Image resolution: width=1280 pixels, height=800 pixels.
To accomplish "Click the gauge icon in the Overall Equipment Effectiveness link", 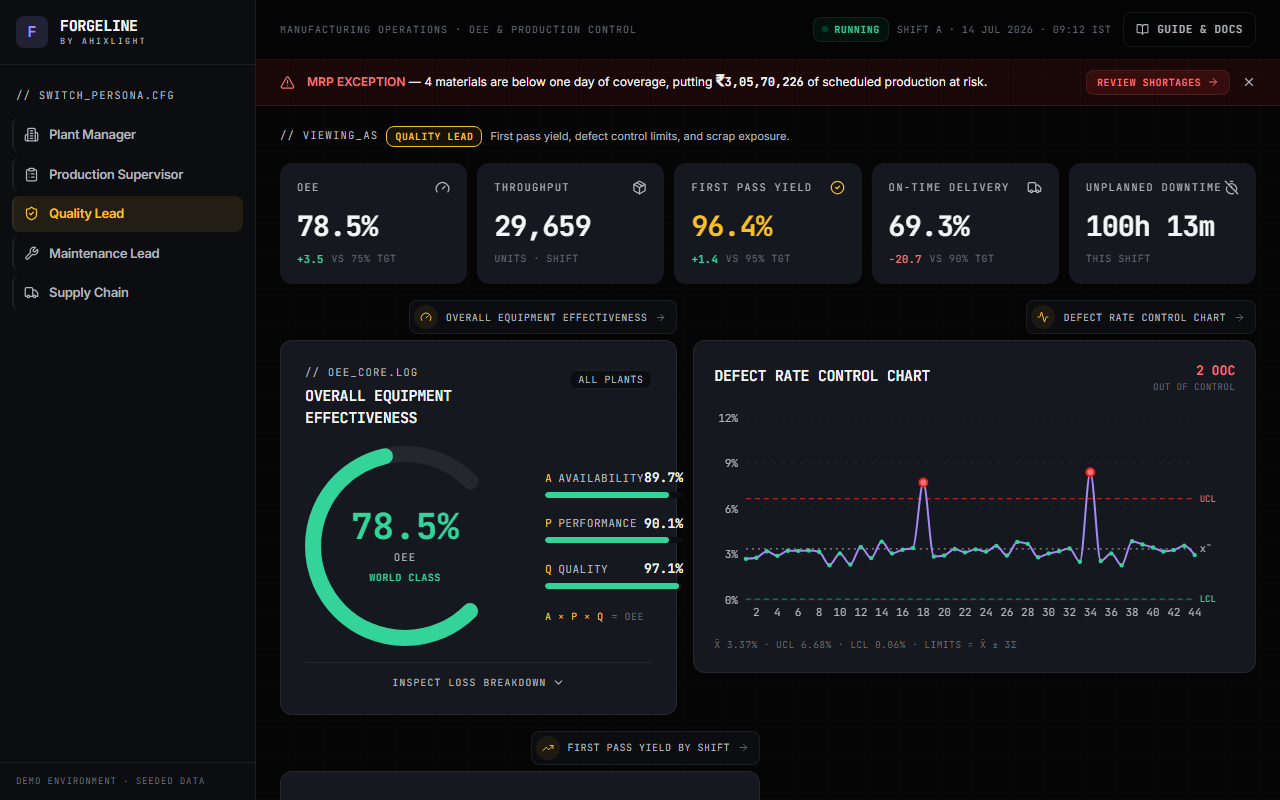I will coord(426,317).
